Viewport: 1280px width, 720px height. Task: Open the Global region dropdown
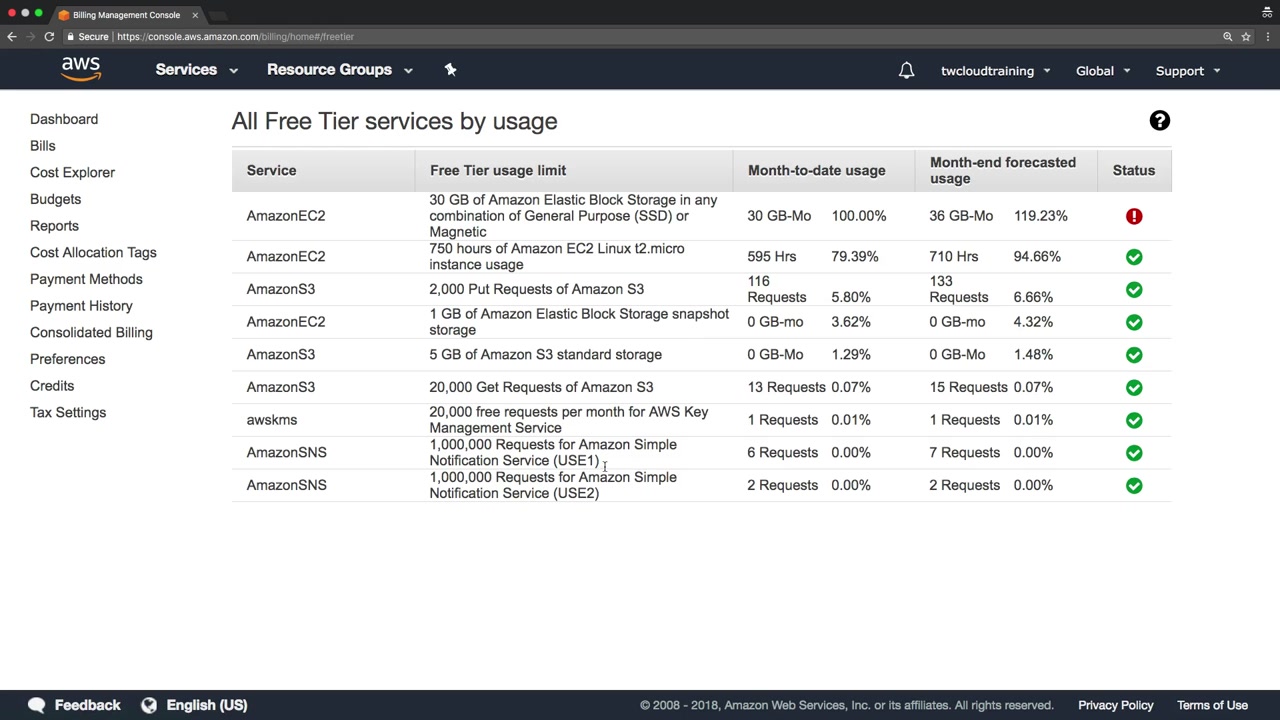pyautogui.click(x=1102, y=71)
